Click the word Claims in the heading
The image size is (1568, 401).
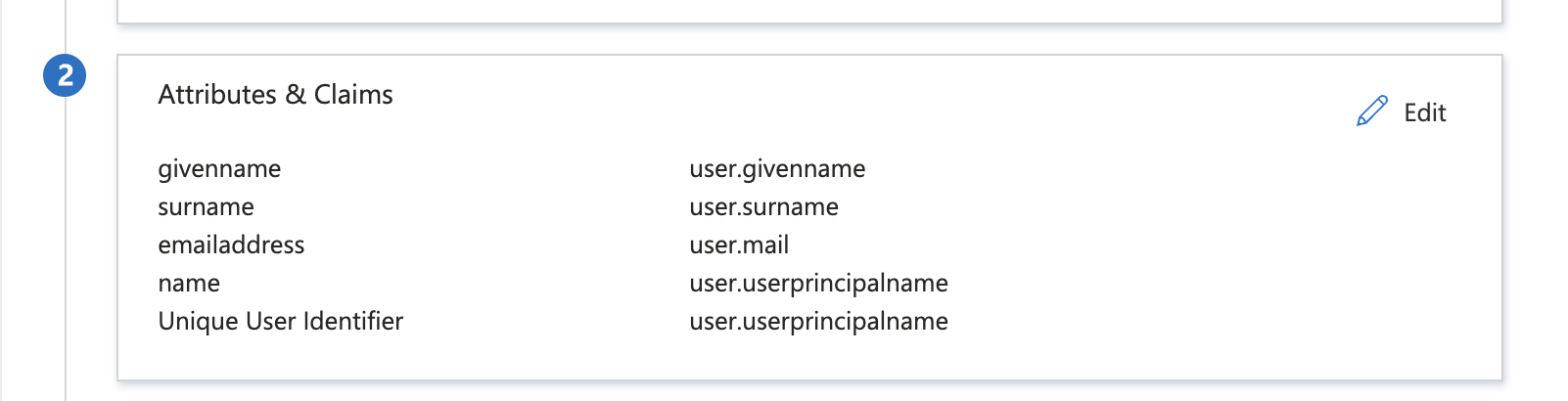pyautogui.click(x=353, y=94)
